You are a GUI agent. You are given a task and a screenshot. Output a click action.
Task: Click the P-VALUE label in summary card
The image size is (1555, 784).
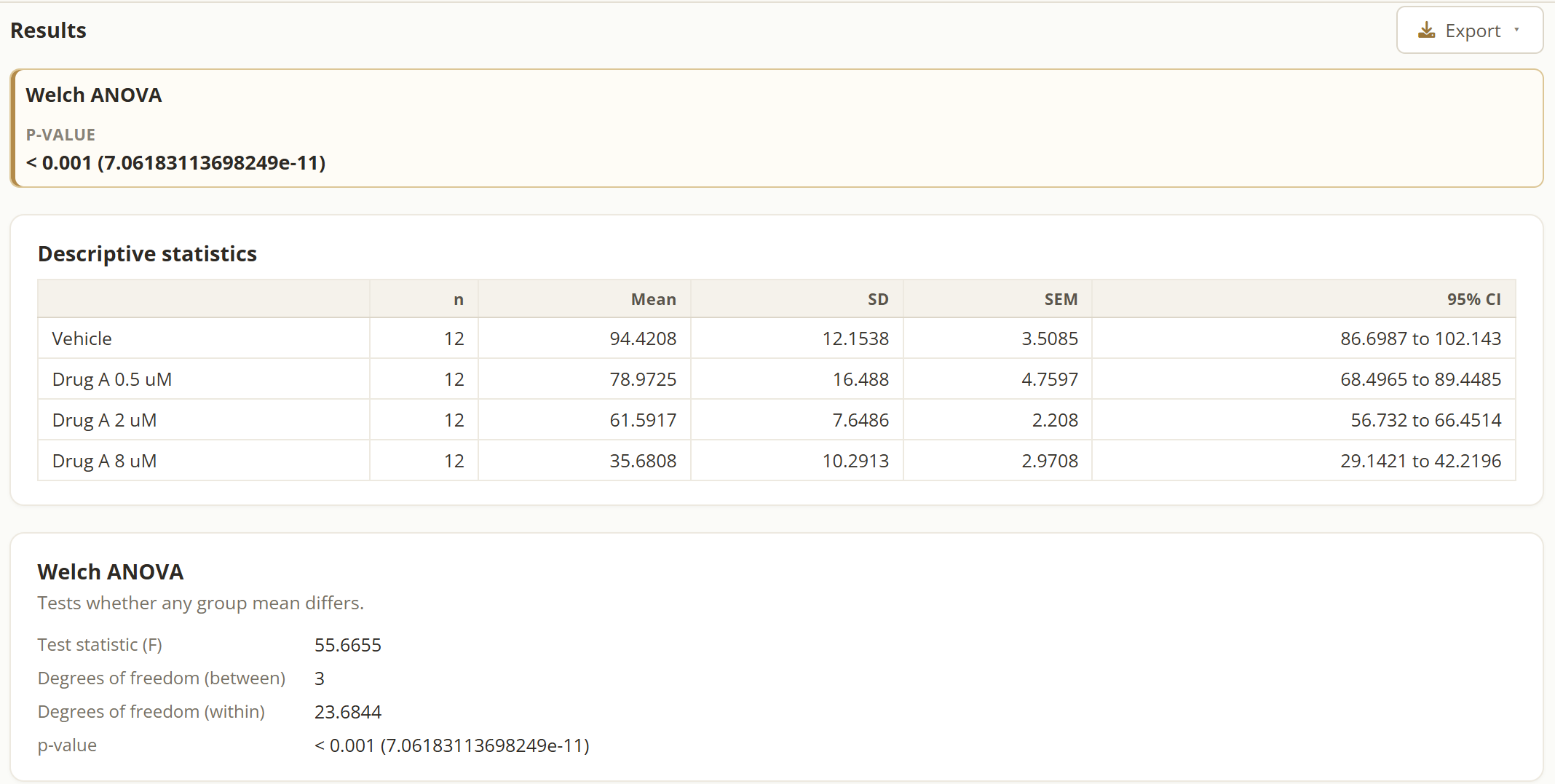60,135
